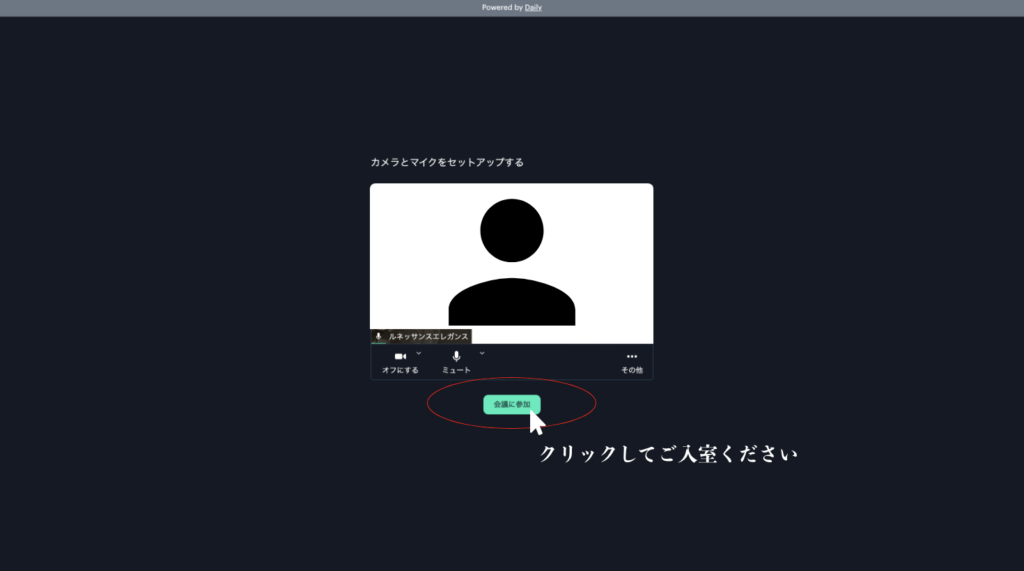Click the three-dots more options icon

click(x=632, y=356)
